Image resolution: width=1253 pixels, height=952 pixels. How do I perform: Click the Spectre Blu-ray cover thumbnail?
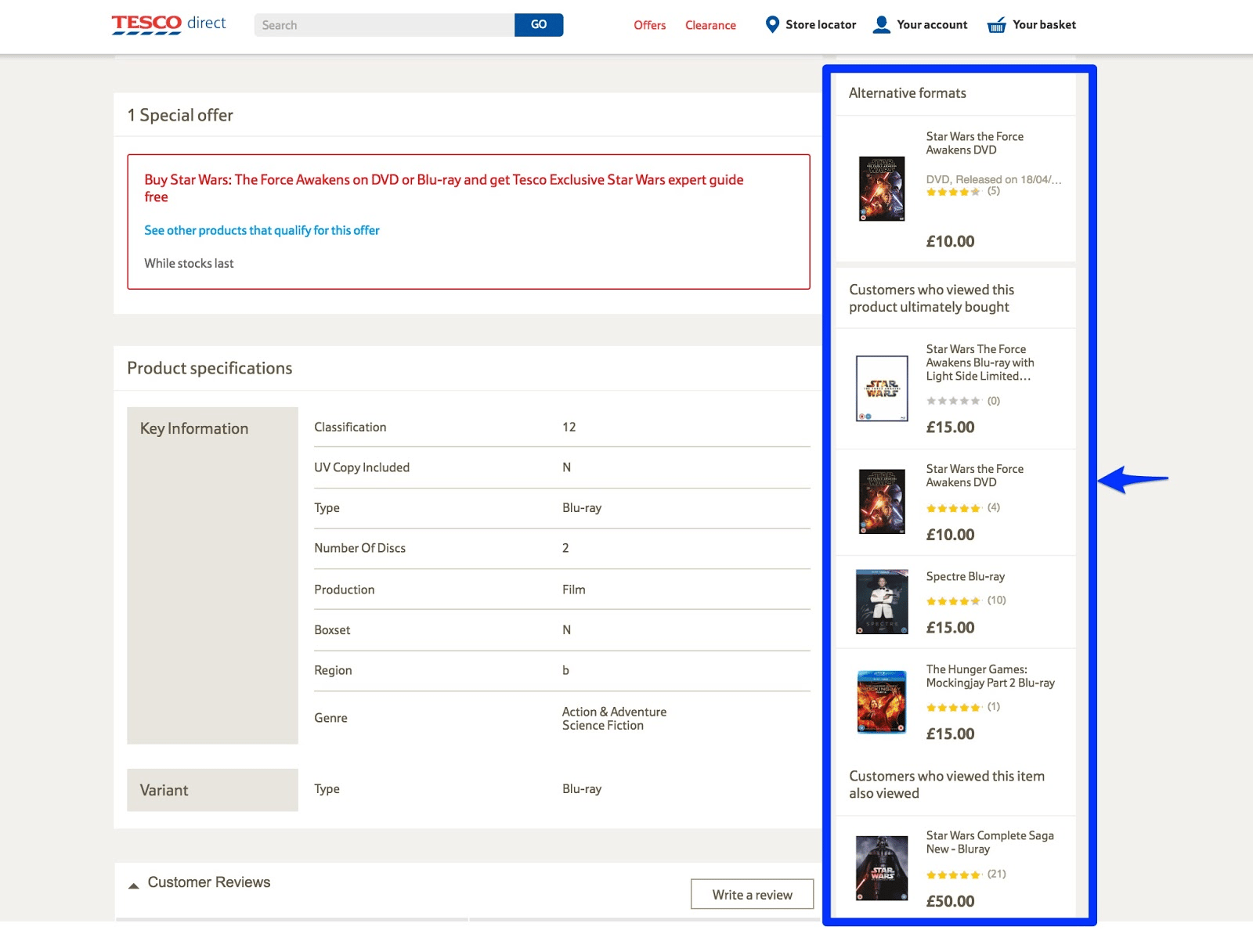882,601
